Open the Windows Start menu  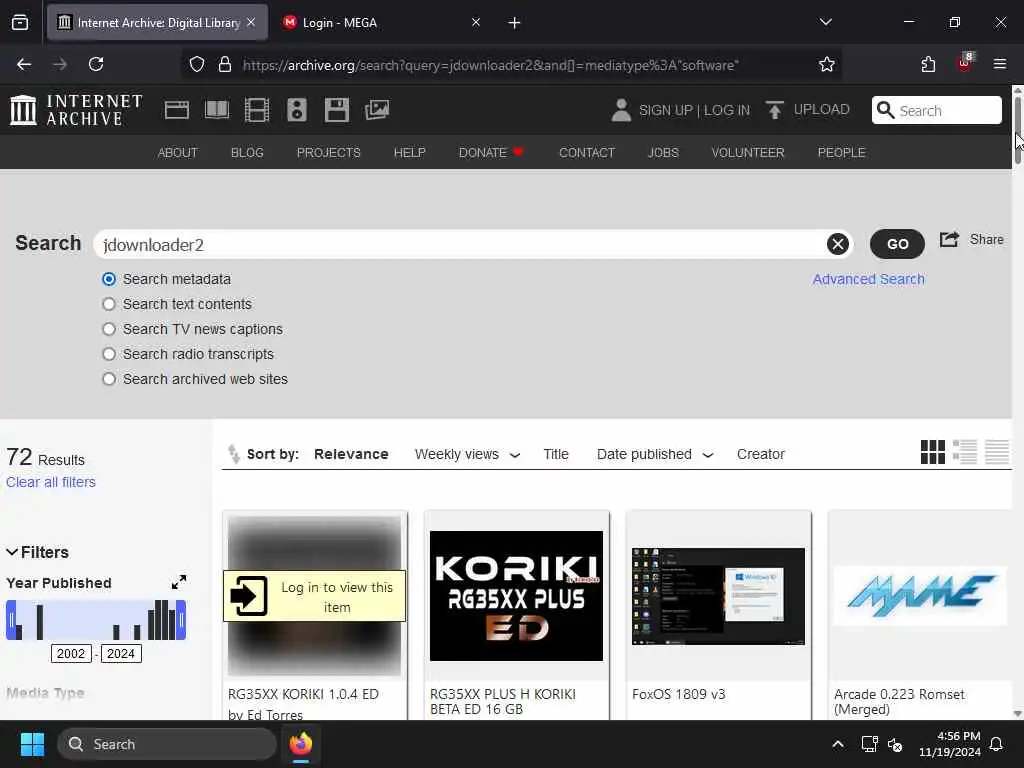coord(32,744)
